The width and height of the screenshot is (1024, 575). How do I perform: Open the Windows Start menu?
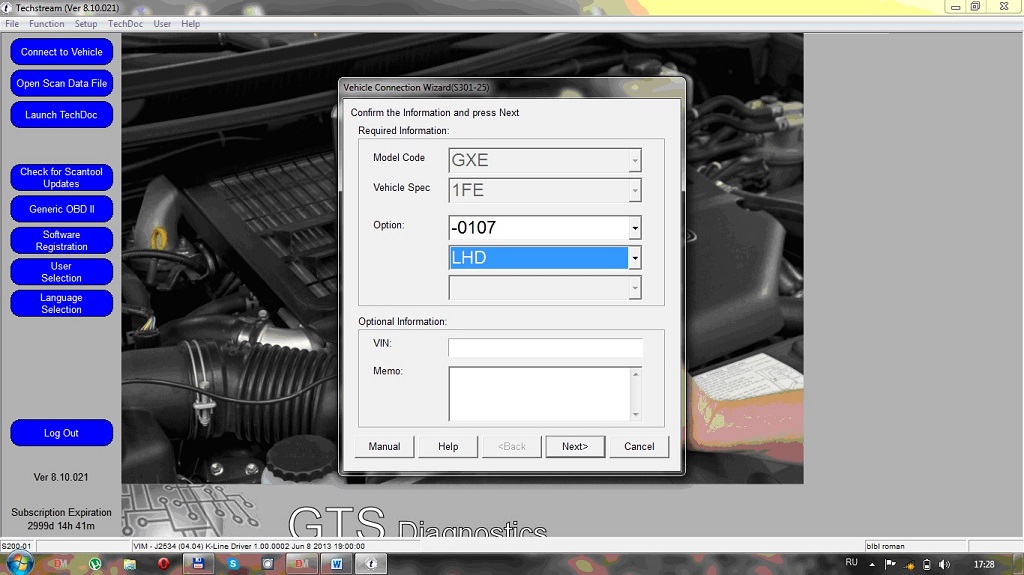point(18,563)
